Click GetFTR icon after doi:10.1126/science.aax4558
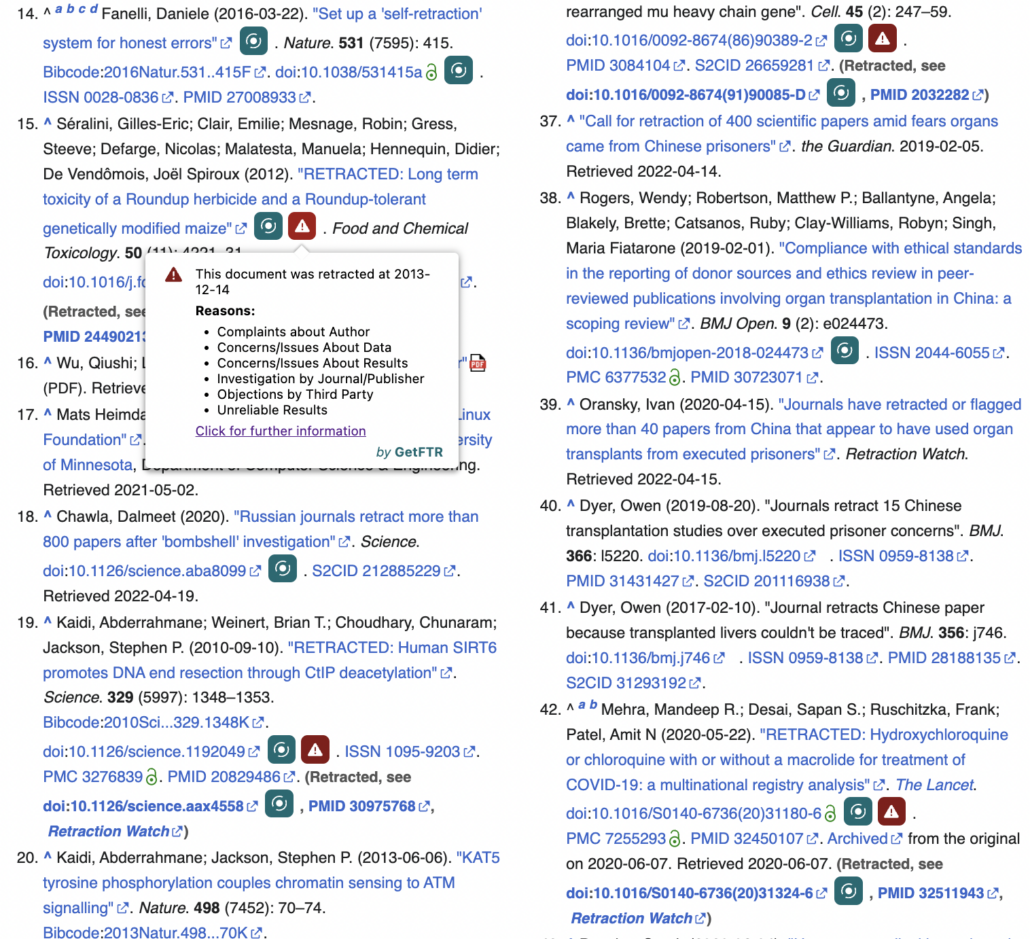 (x=279, y=804)
